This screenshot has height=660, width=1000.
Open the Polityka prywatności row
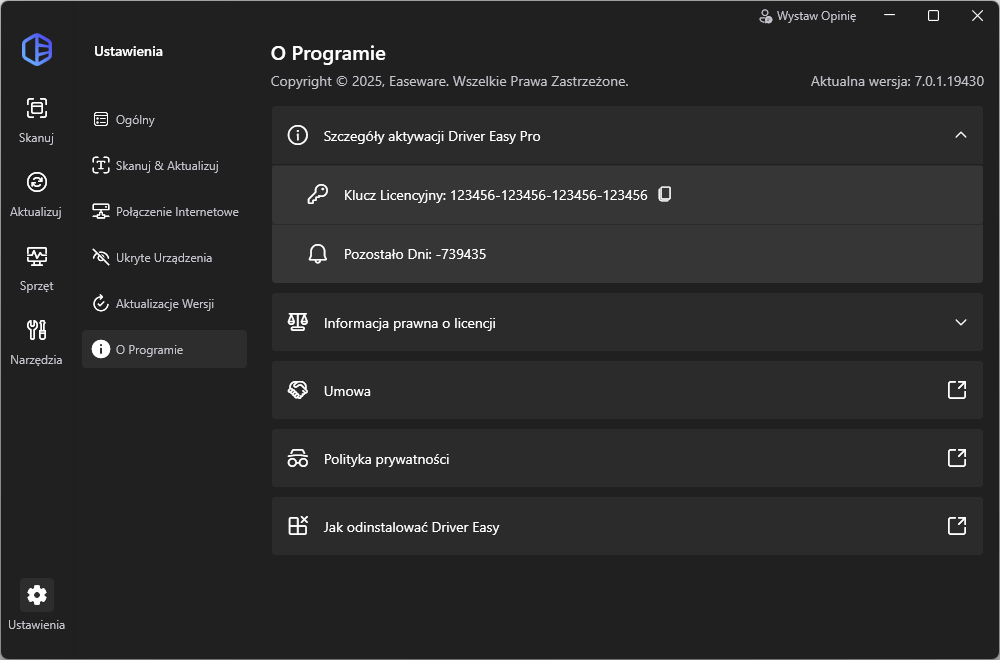tap(627, 458)
